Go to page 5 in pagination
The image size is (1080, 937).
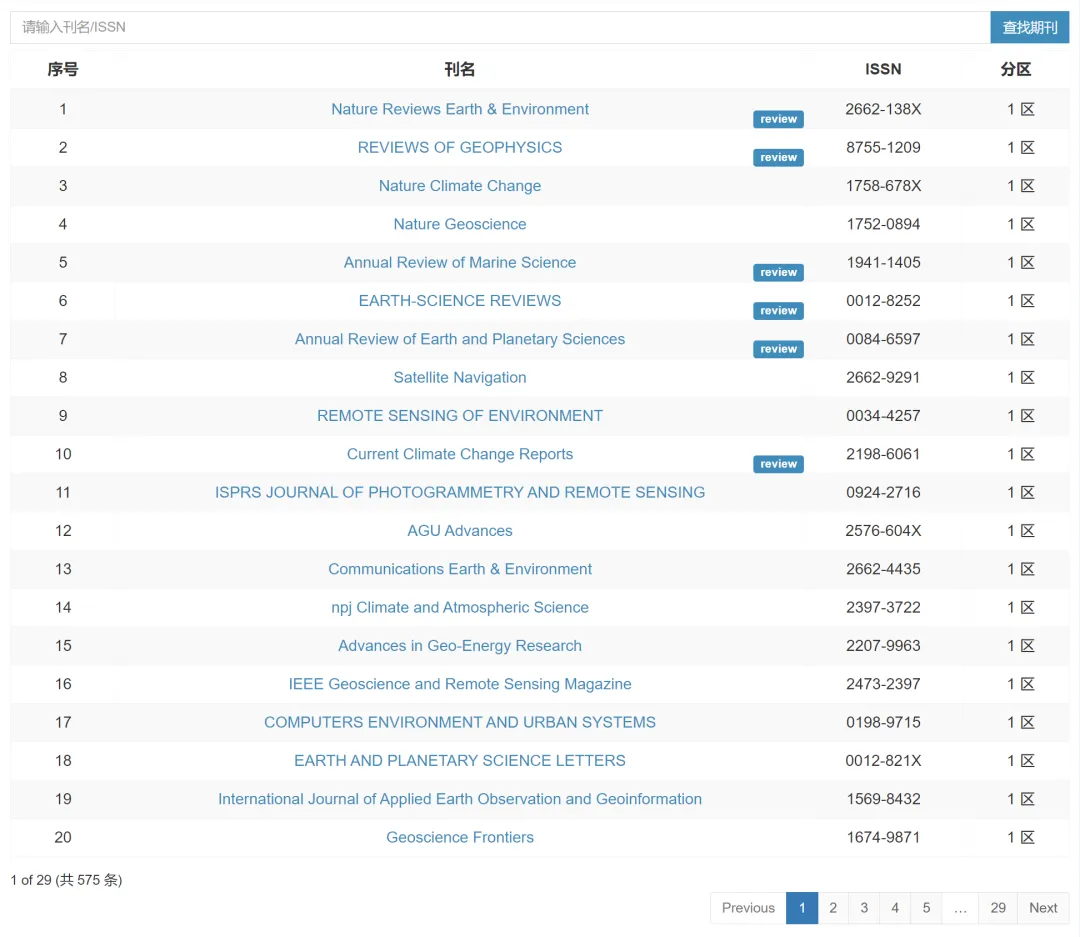click(926, 908)
